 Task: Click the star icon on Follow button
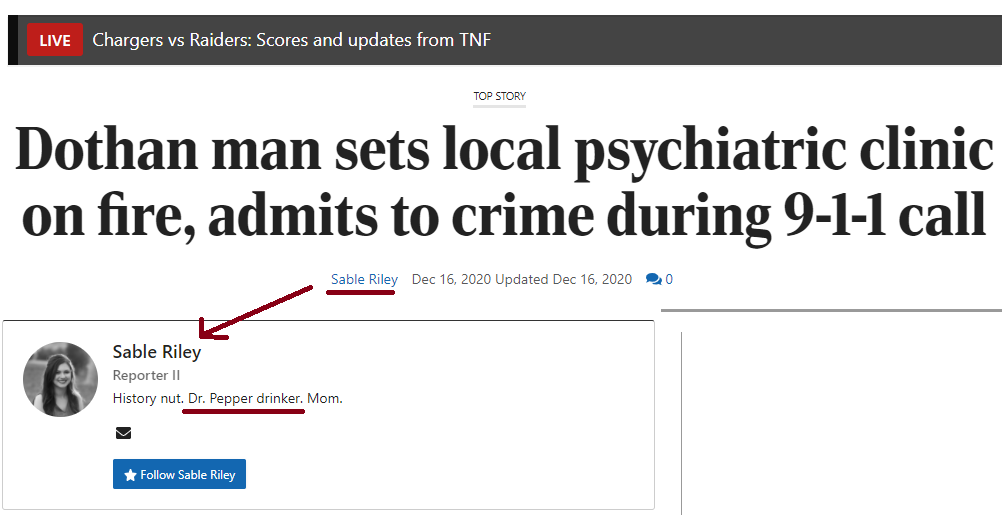(x=131, y=475)
